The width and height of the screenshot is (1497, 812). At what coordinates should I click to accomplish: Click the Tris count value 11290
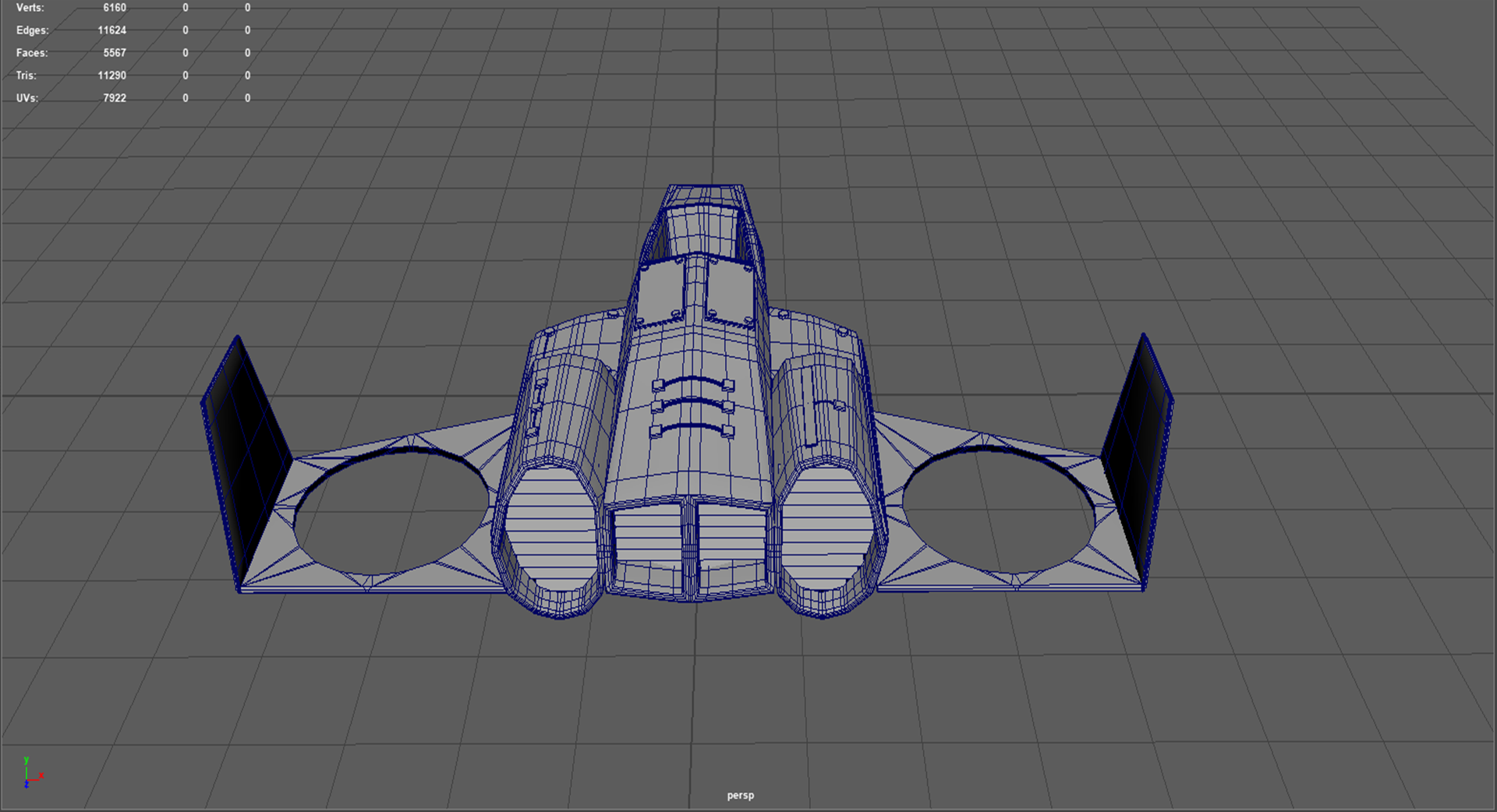click(111, 76)
